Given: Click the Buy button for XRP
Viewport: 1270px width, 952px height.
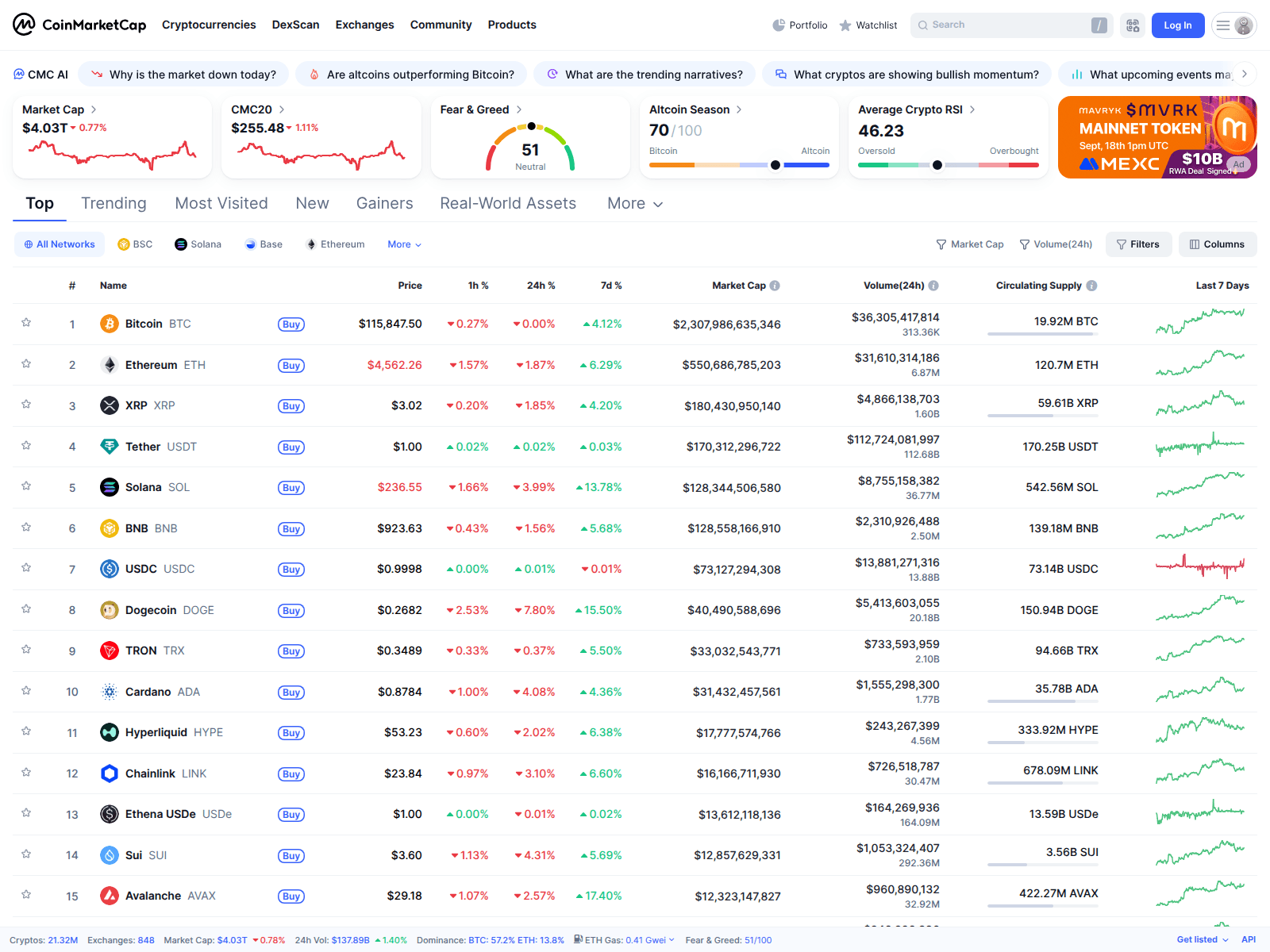Looking at the screenshot, I should point(291,406).
